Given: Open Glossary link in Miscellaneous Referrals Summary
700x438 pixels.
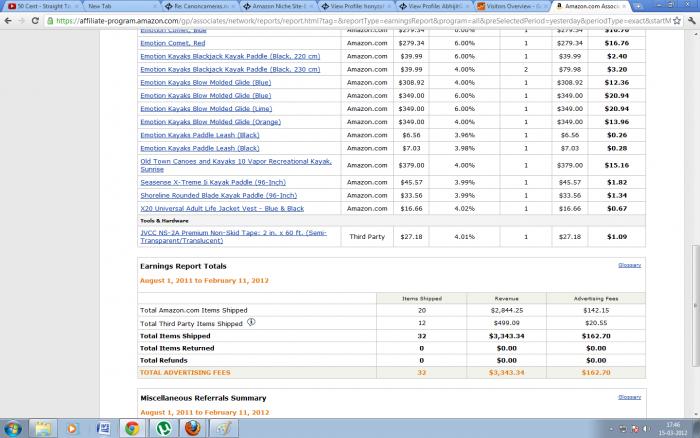Looking at the screenshot, I should coord(629,397).
